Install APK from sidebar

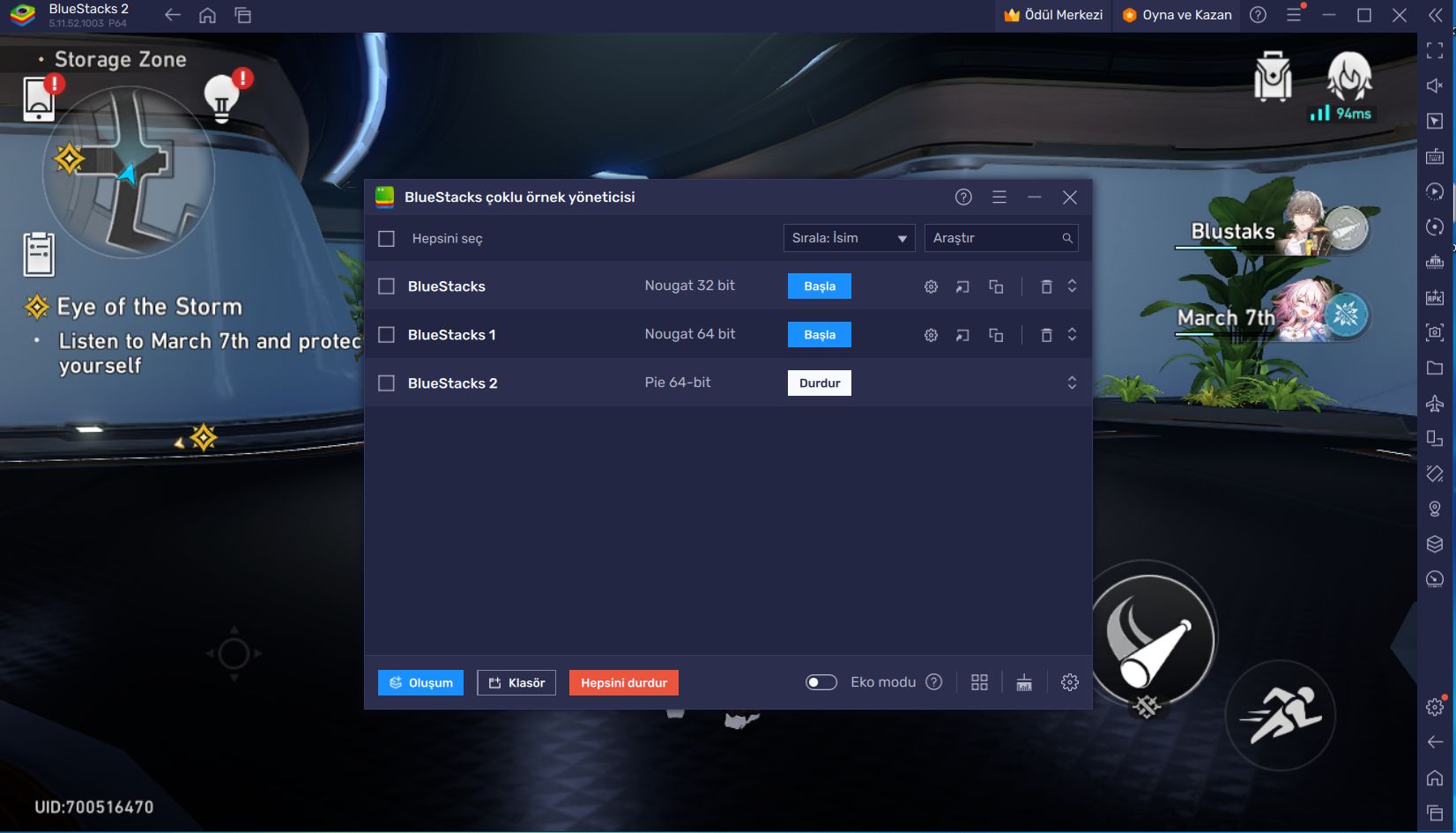click(x=1435, y=297)
